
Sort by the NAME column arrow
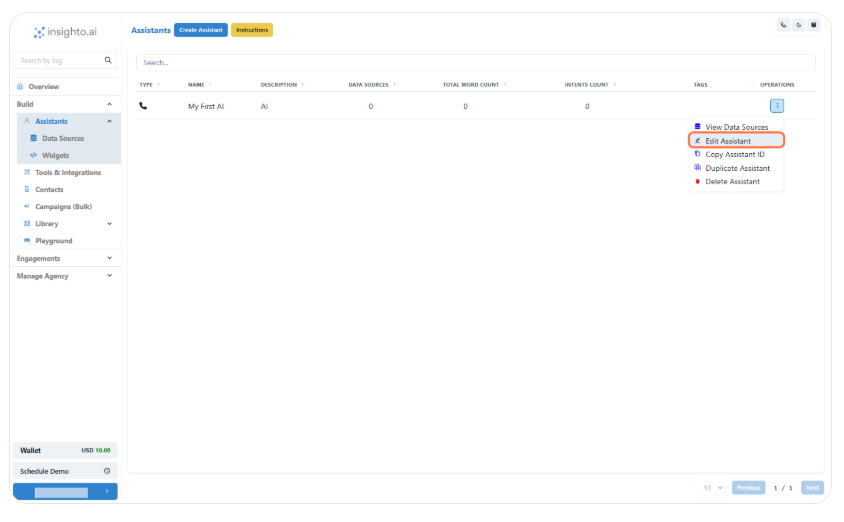pos(210,84)
